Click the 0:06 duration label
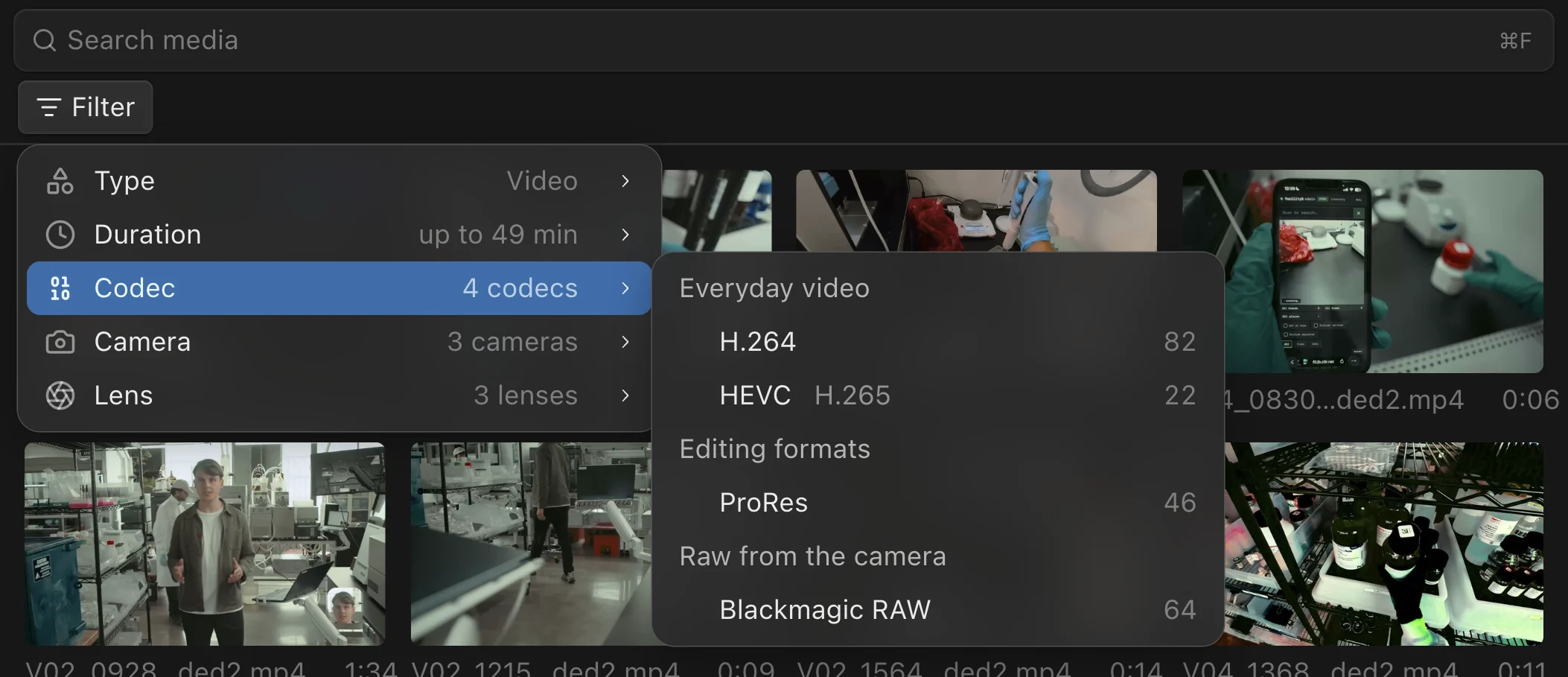This screenshot has width=1568, height=677. click(x=1530, y=400)
